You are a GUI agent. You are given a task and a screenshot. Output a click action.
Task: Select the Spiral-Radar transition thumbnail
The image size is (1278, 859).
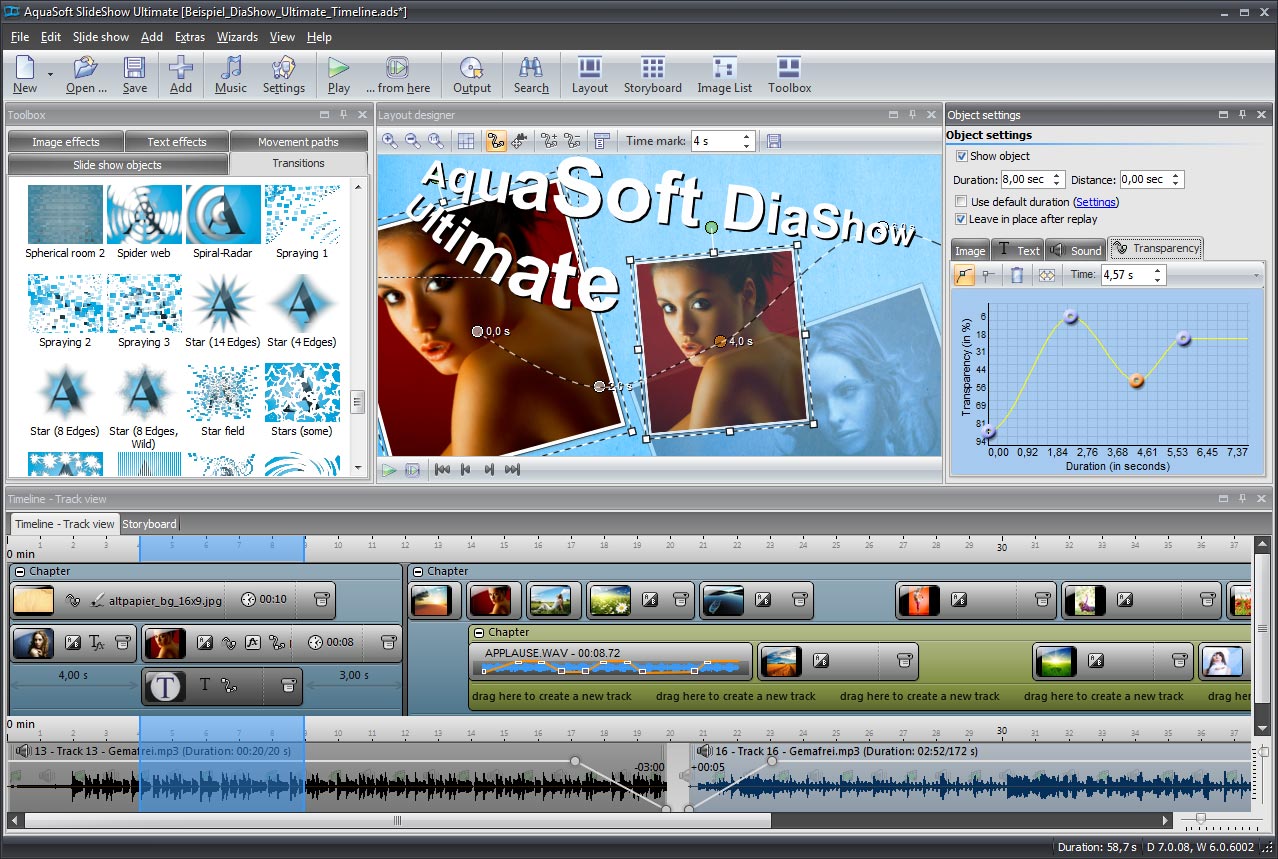223,214
